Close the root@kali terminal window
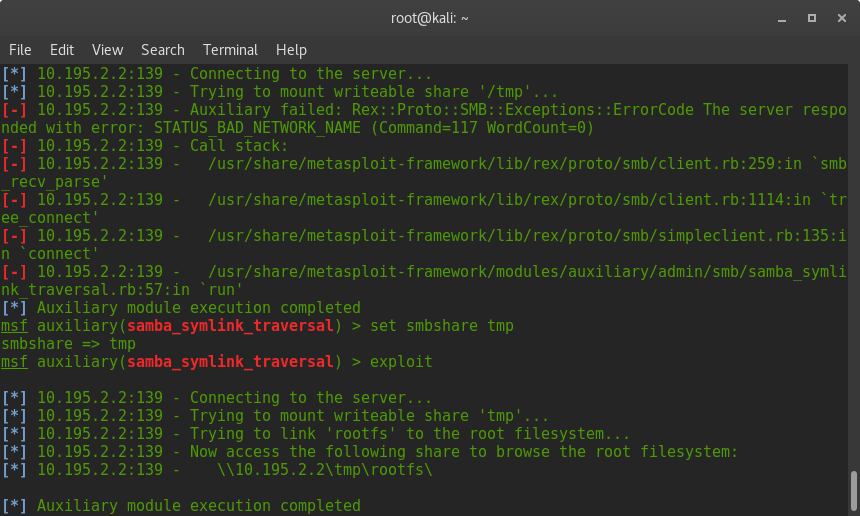 [842, 18]
